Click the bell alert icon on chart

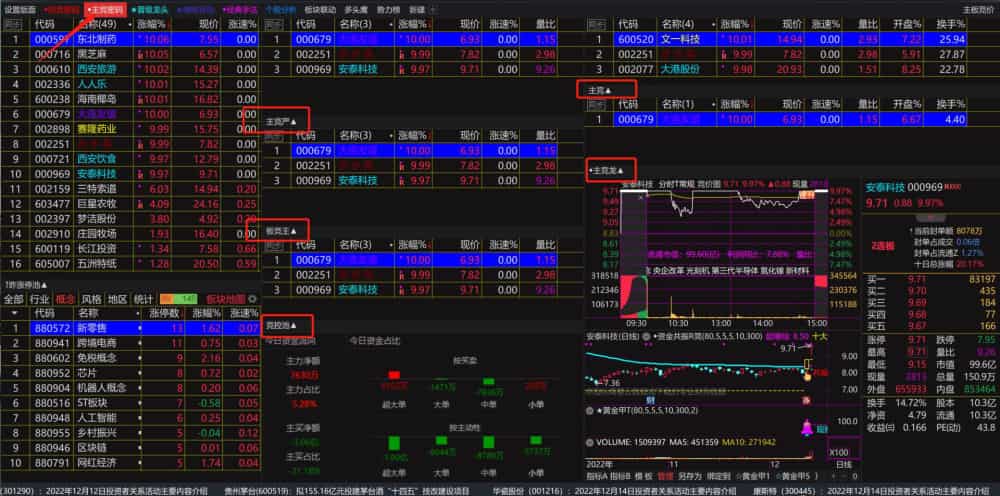[x=807, y=428]
